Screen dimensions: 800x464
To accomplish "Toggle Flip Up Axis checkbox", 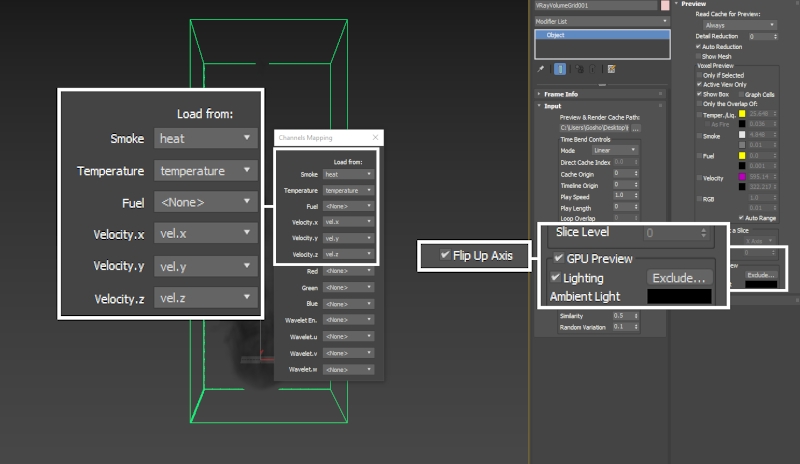I will point(445,256).
